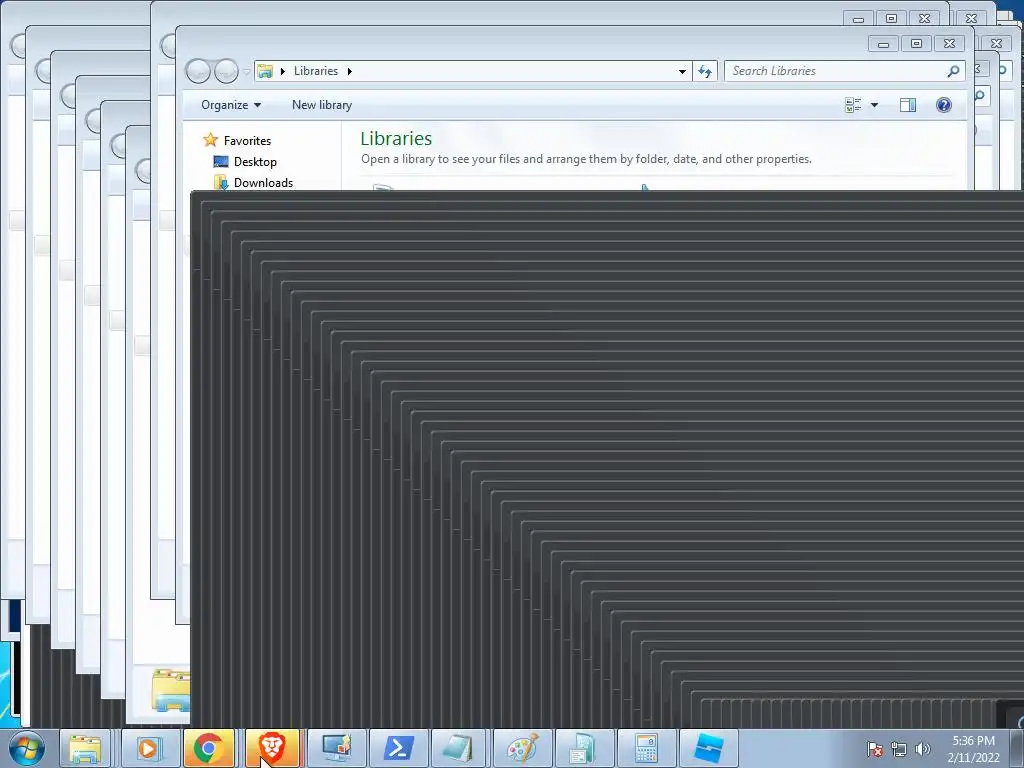Open the volume speaker tray icon
This screenshot has width=1024, height=768.
pos(922,749)
